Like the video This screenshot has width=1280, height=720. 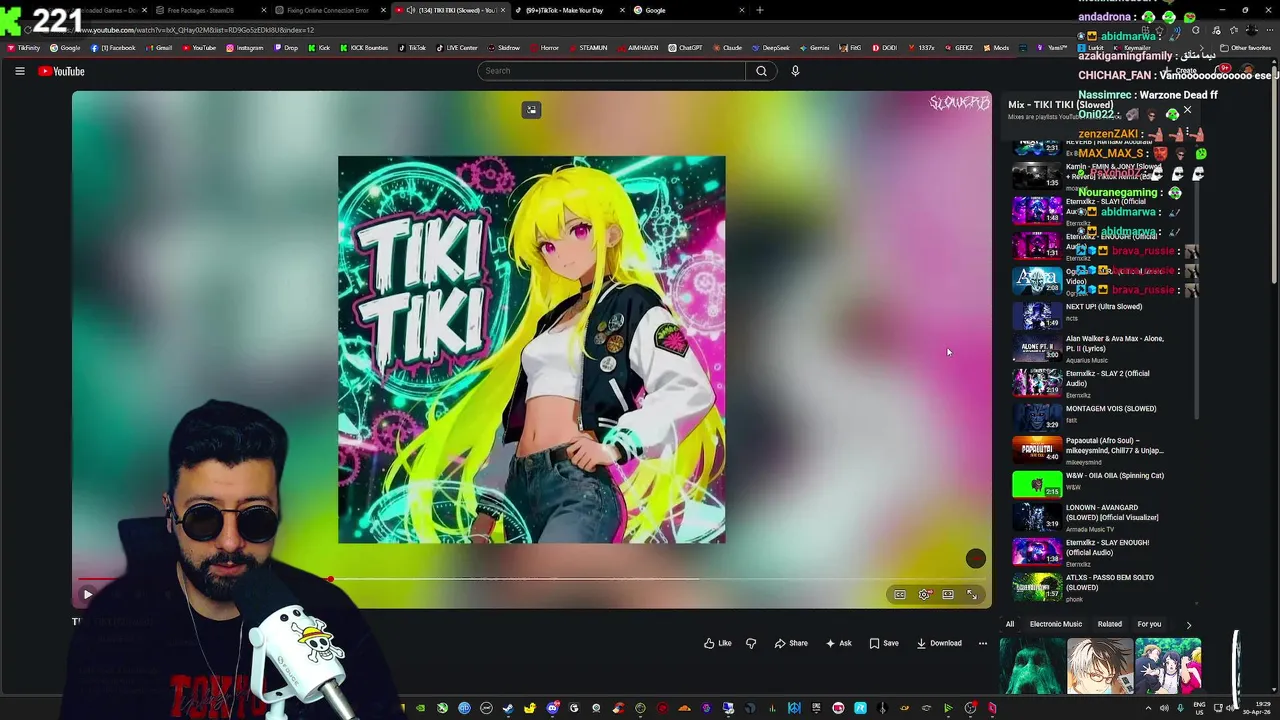[717, 643]
